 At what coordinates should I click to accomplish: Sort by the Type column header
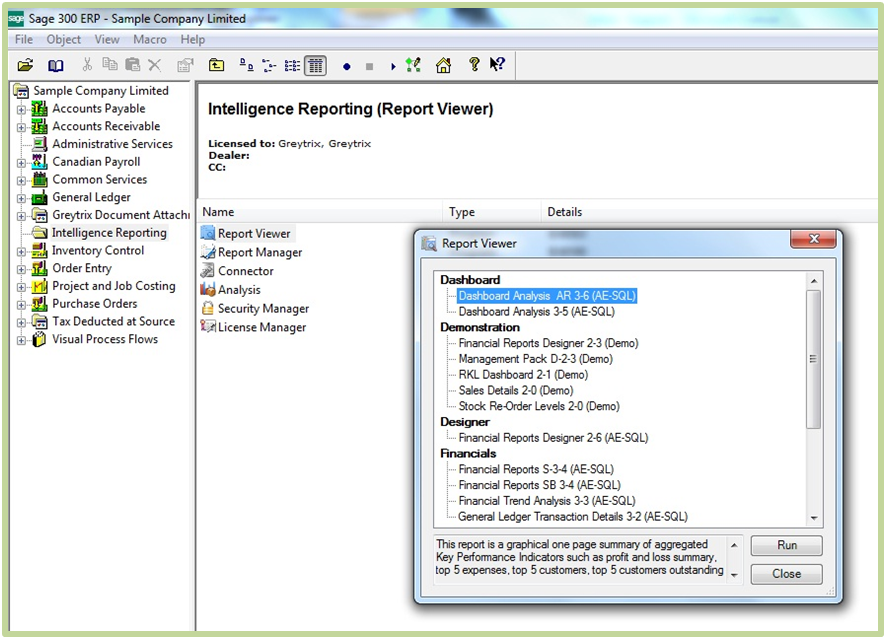[x=492, y=212]
